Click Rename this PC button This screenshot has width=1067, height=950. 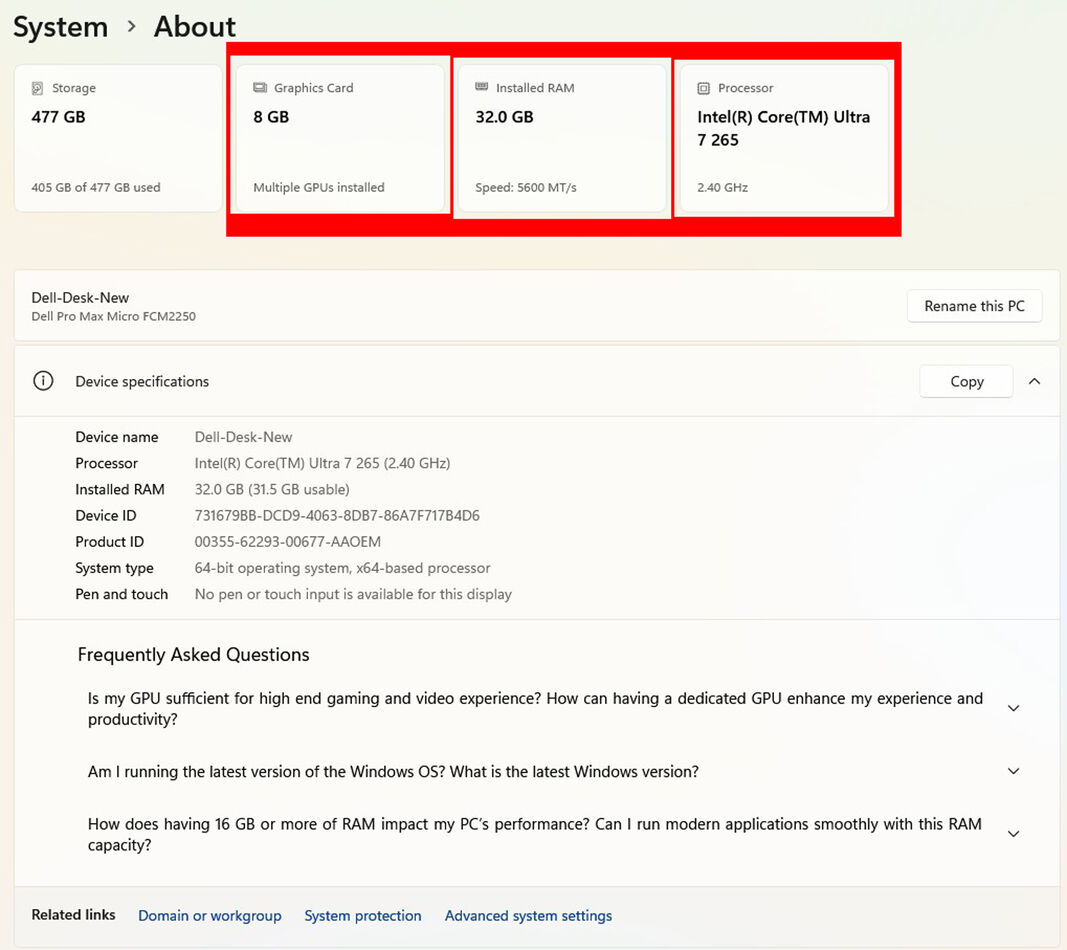pyautogui.click(x=974, y=306)
